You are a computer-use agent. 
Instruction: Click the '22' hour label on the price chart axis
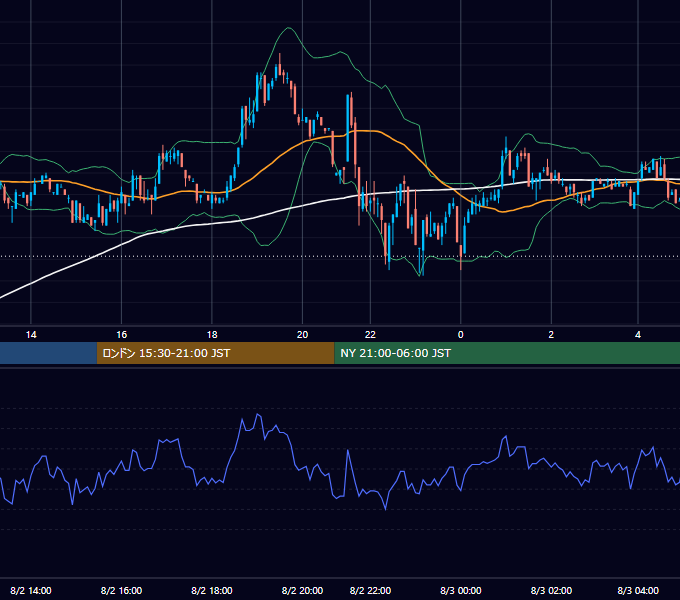(370, 335)
